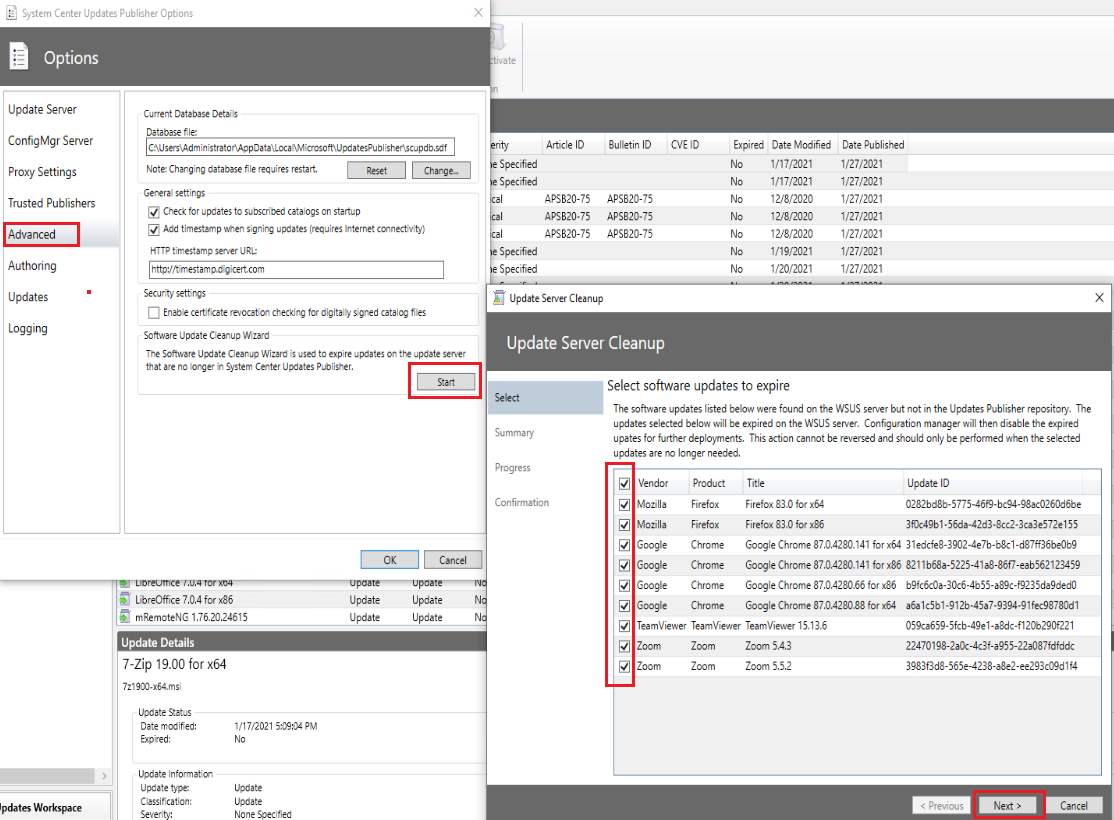
Task: Open the Trusted Publishers options page
Action: point(52,203)
